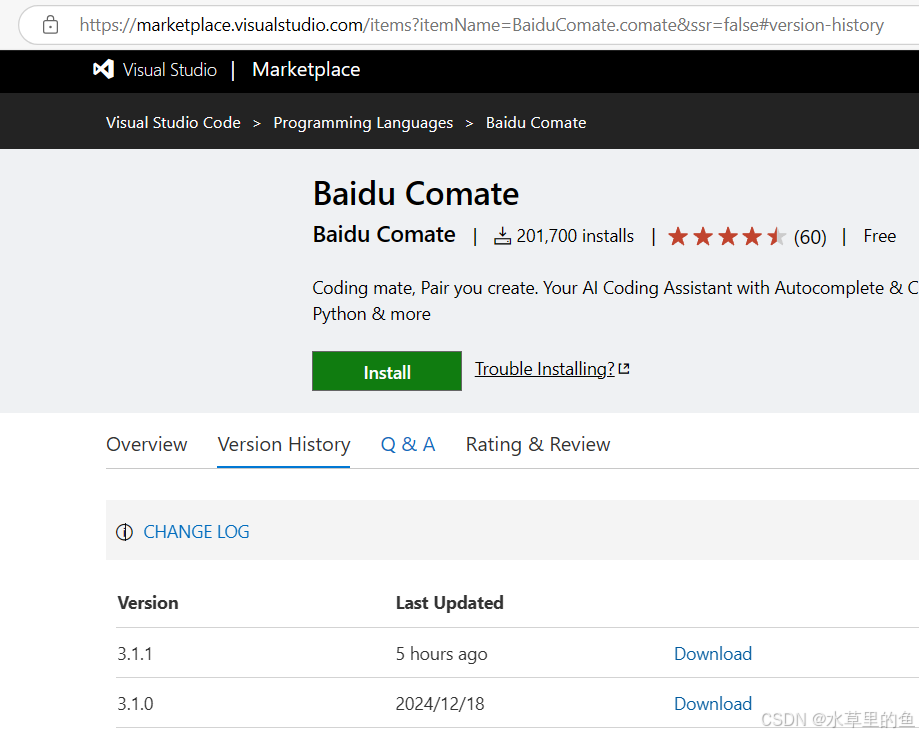
Task: Click the '5 hours ago' cell
Action: click(441, 654)
